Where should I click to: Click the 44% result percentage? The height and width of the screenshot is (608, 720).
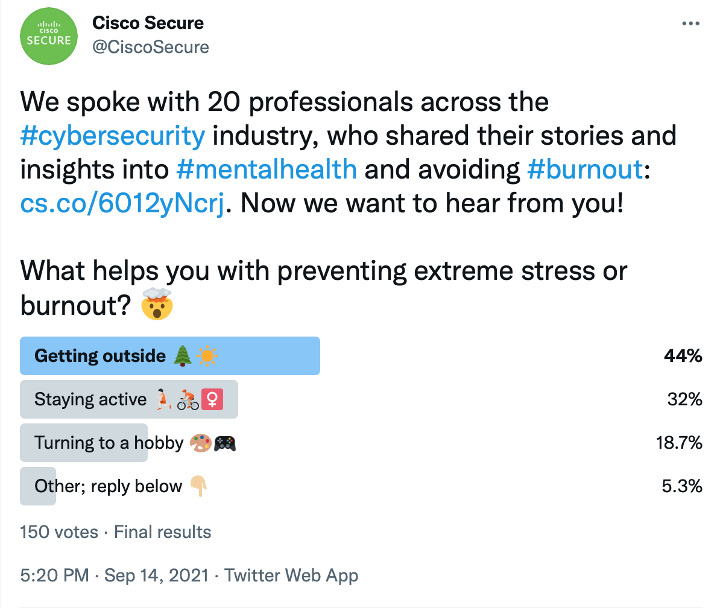pos(683,356)
